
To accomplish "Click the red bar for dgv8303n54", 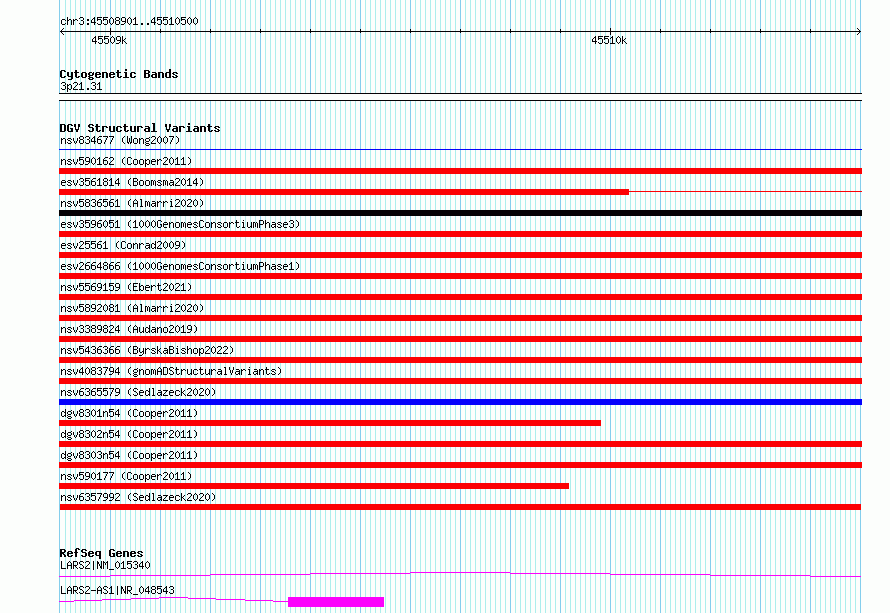I will [x=460, y=465].
